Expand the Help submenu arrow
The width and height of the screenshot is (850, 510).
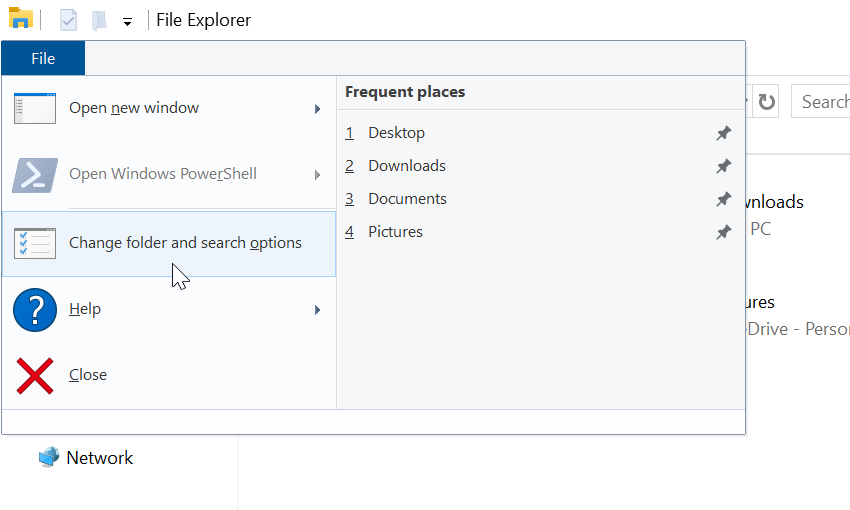(318, 310)
